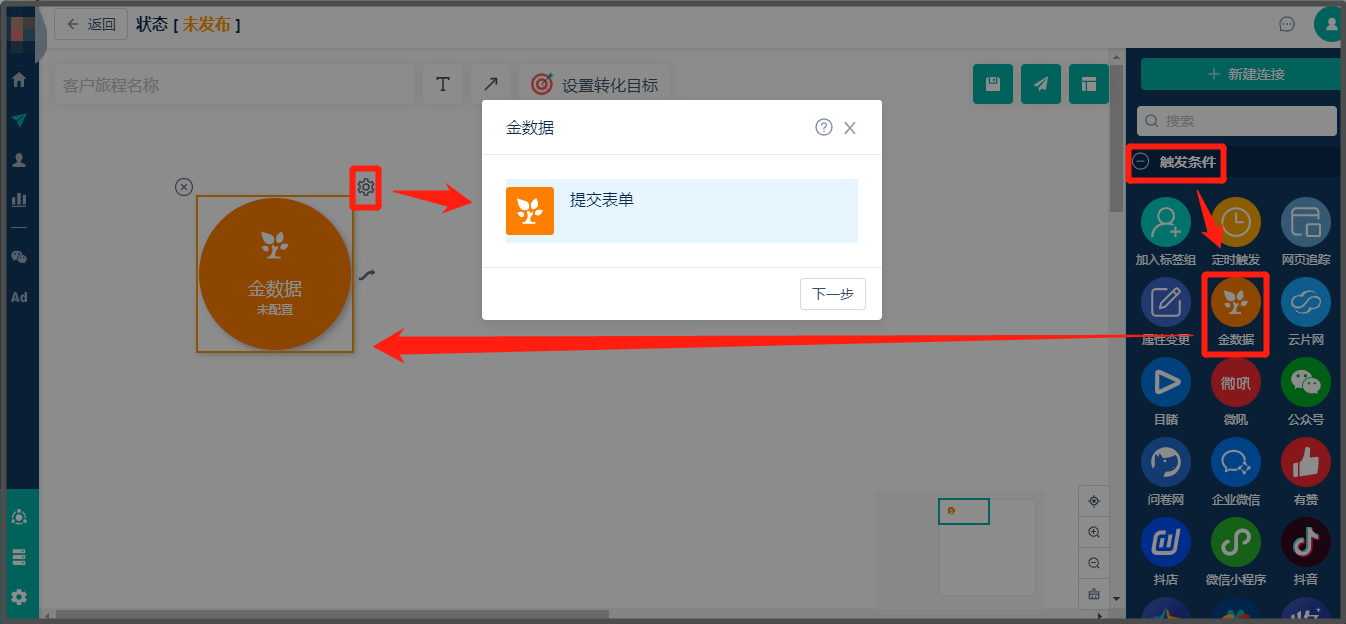Collapse the 触发条件 section

click(x=1141, y=162)
